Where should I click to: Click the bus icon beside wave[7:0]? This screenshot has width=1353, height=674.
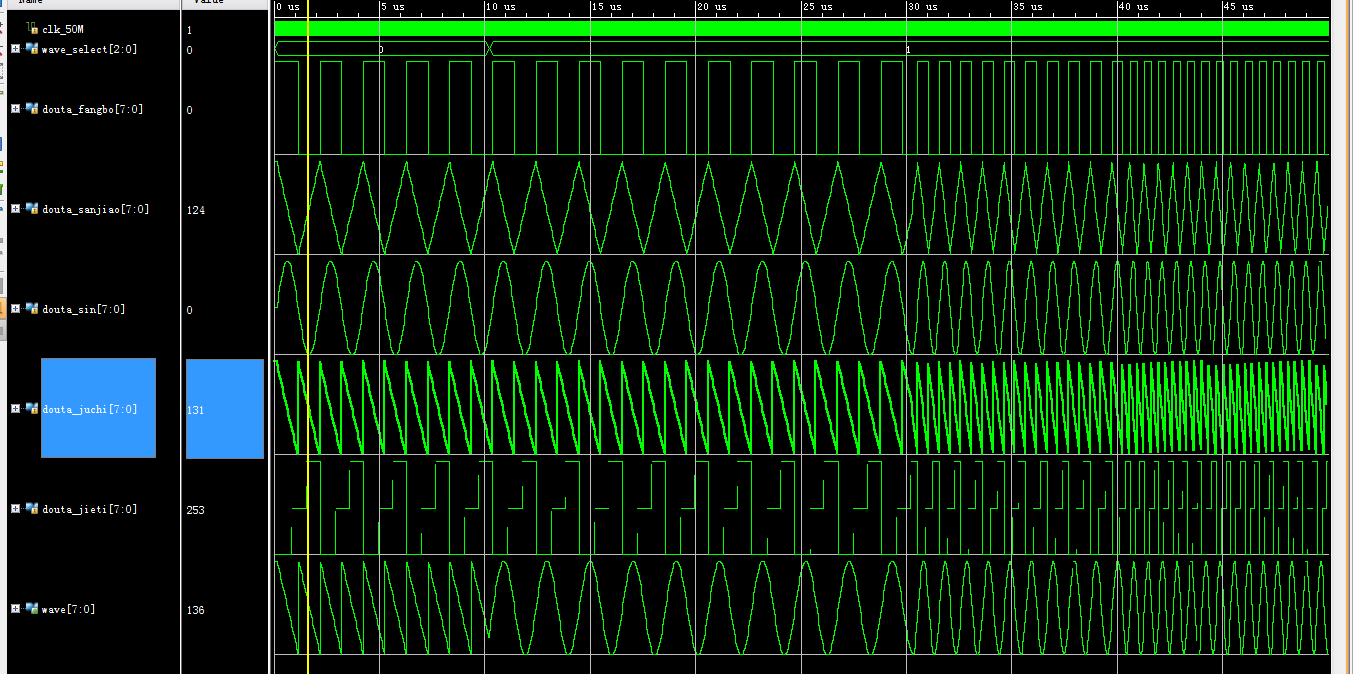coord(31,609)
